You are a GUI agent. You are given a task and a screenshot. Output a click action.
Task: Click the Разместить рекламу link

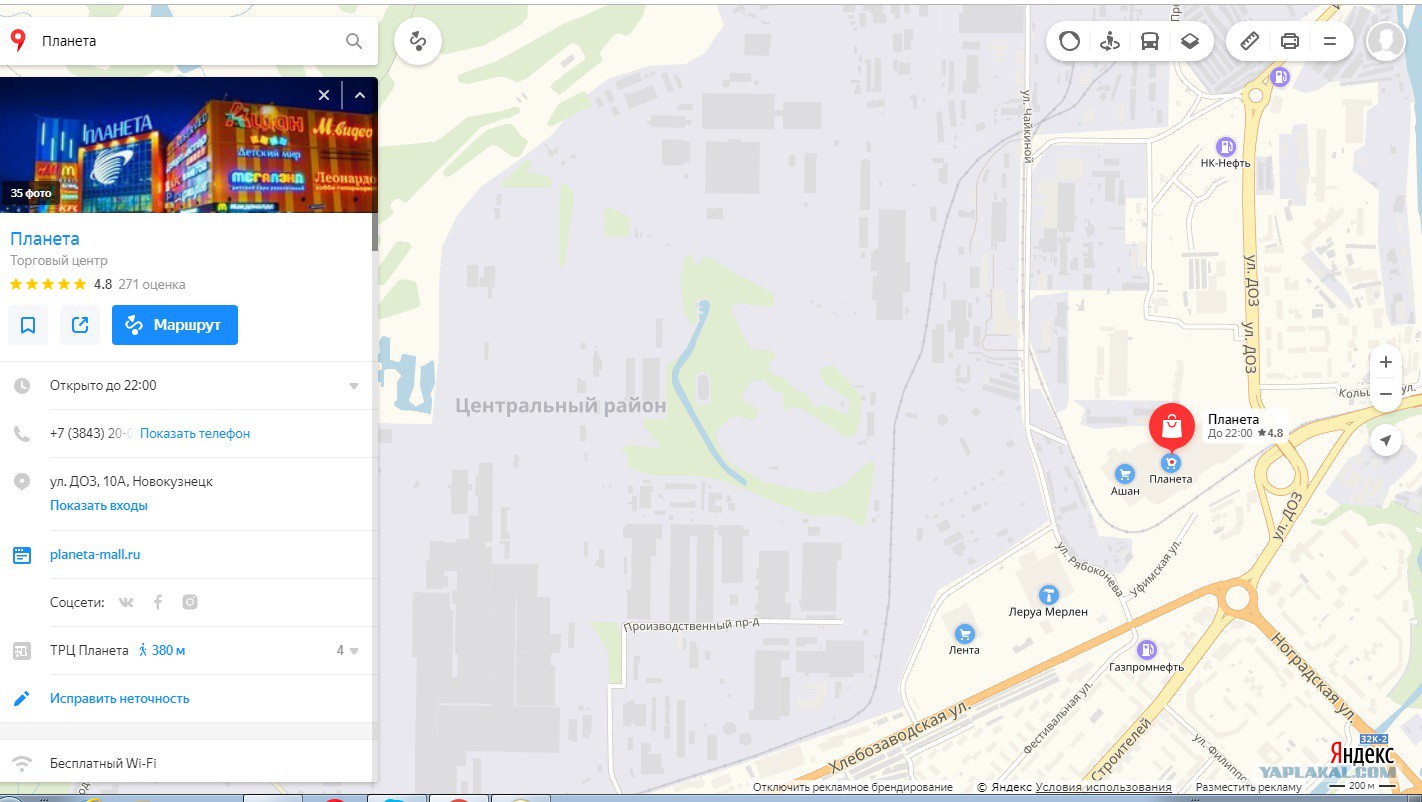click(1249, 788)
